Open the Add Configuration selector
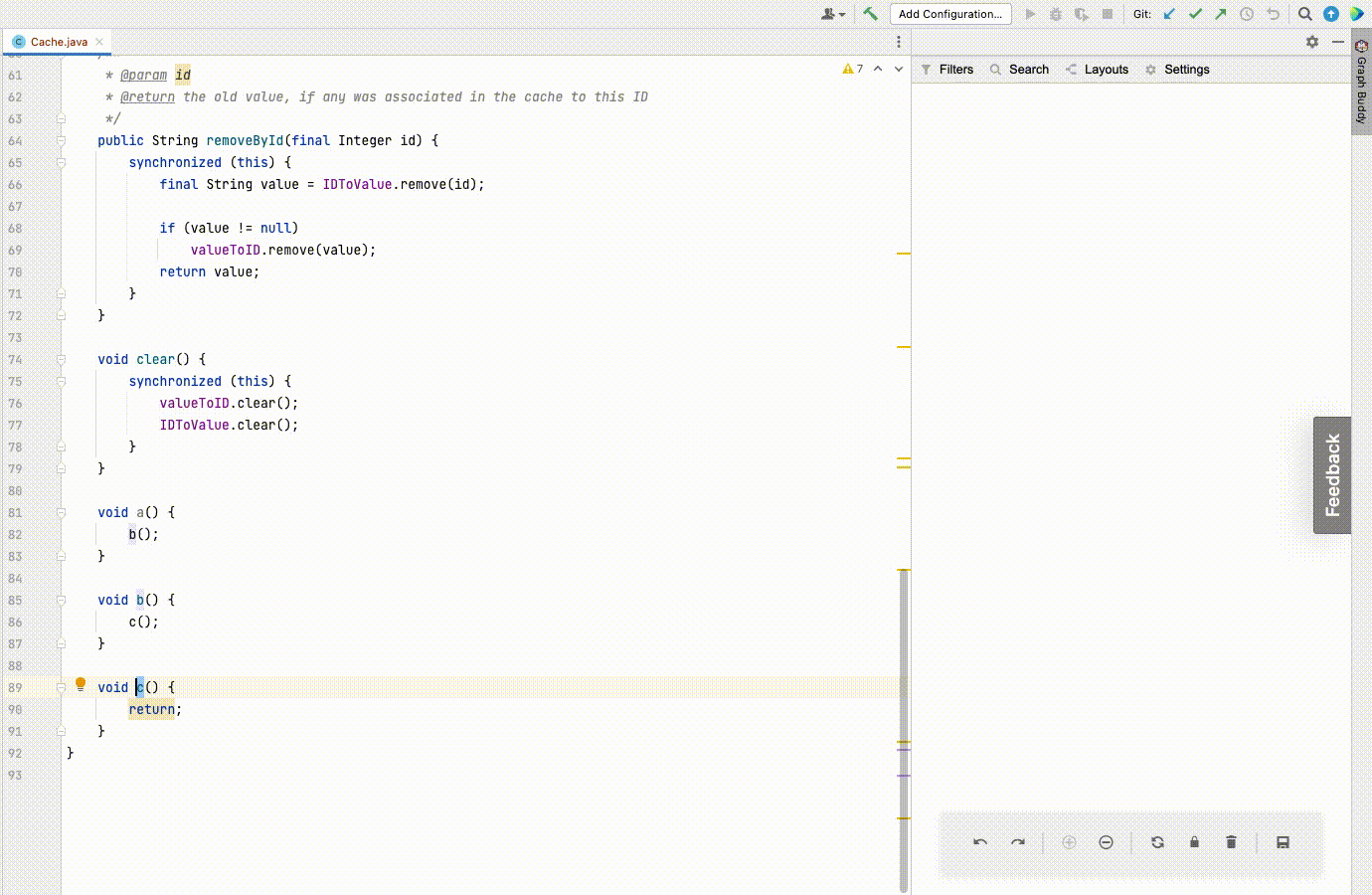Image resolution: width=1372 pixels, height=895 pixels. (x=950, y=14)
